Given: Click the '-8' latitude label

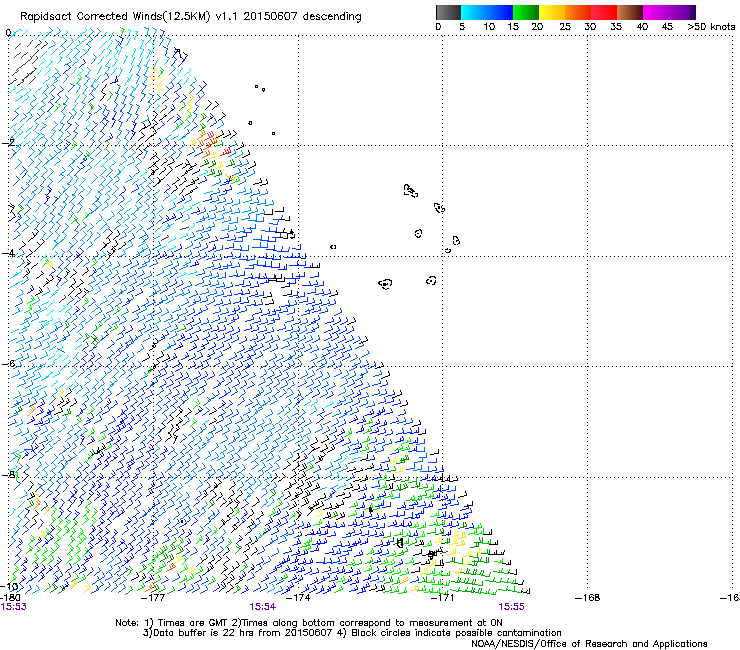Looking at the screenshot, I should tap(9, 474).
